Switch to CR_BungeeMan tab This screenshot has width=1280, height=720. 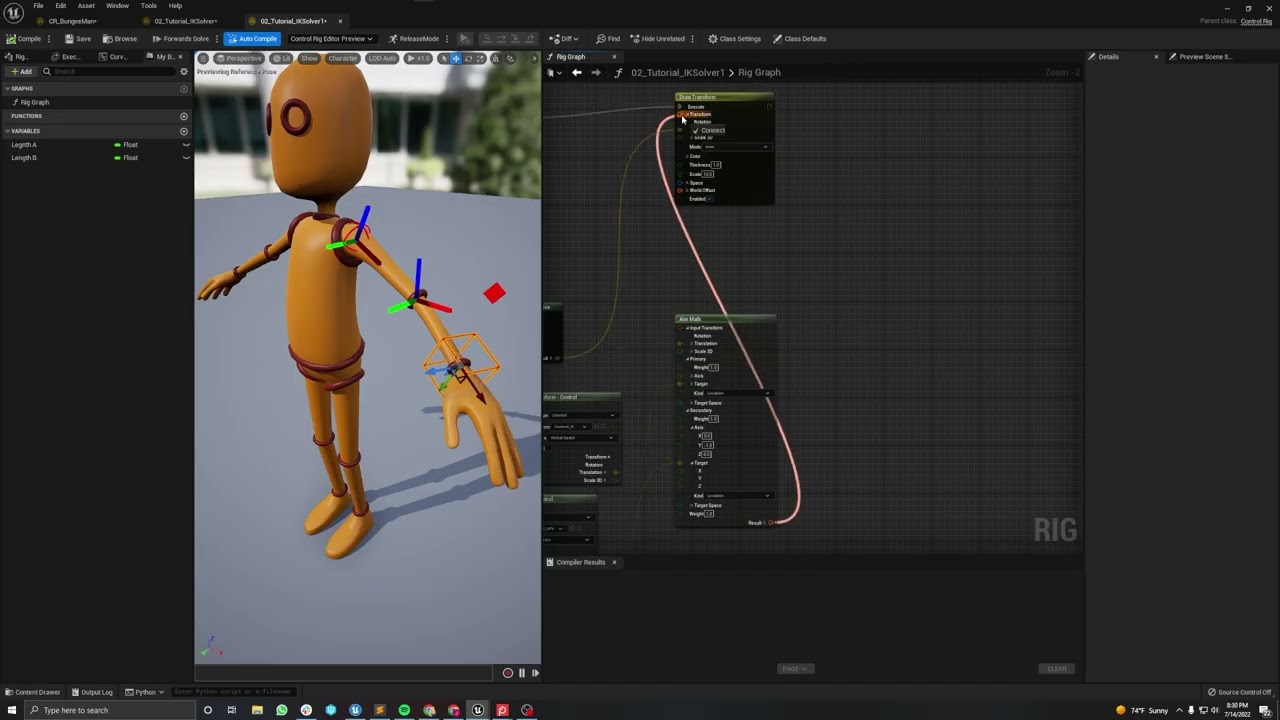click(x=72, y=21)
